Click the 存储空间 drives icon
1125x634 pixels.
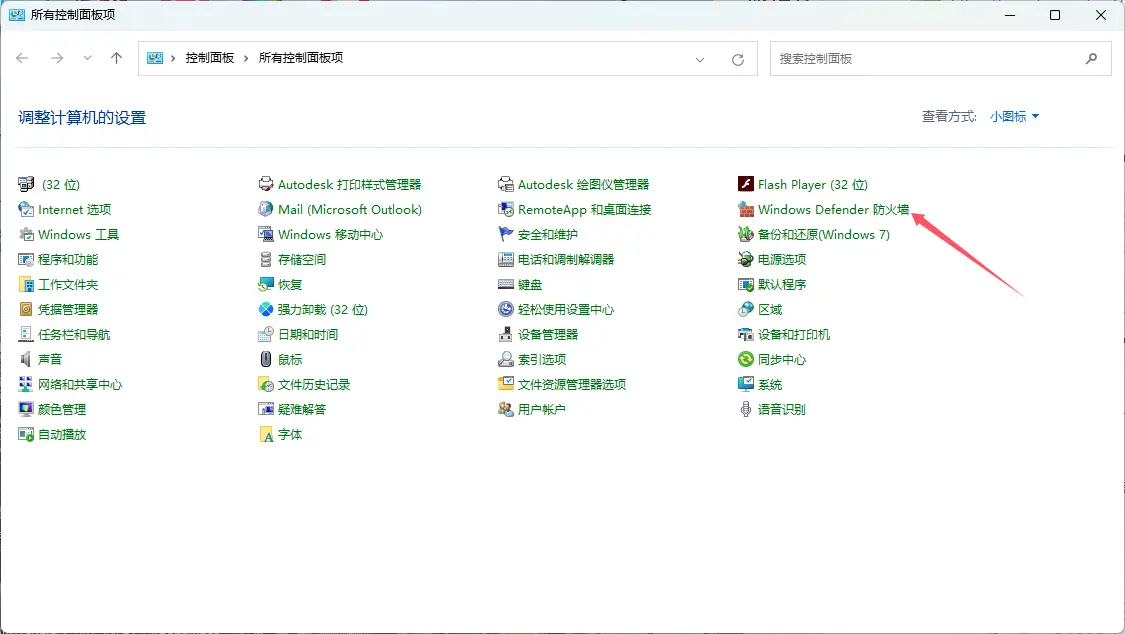(265, 260)
